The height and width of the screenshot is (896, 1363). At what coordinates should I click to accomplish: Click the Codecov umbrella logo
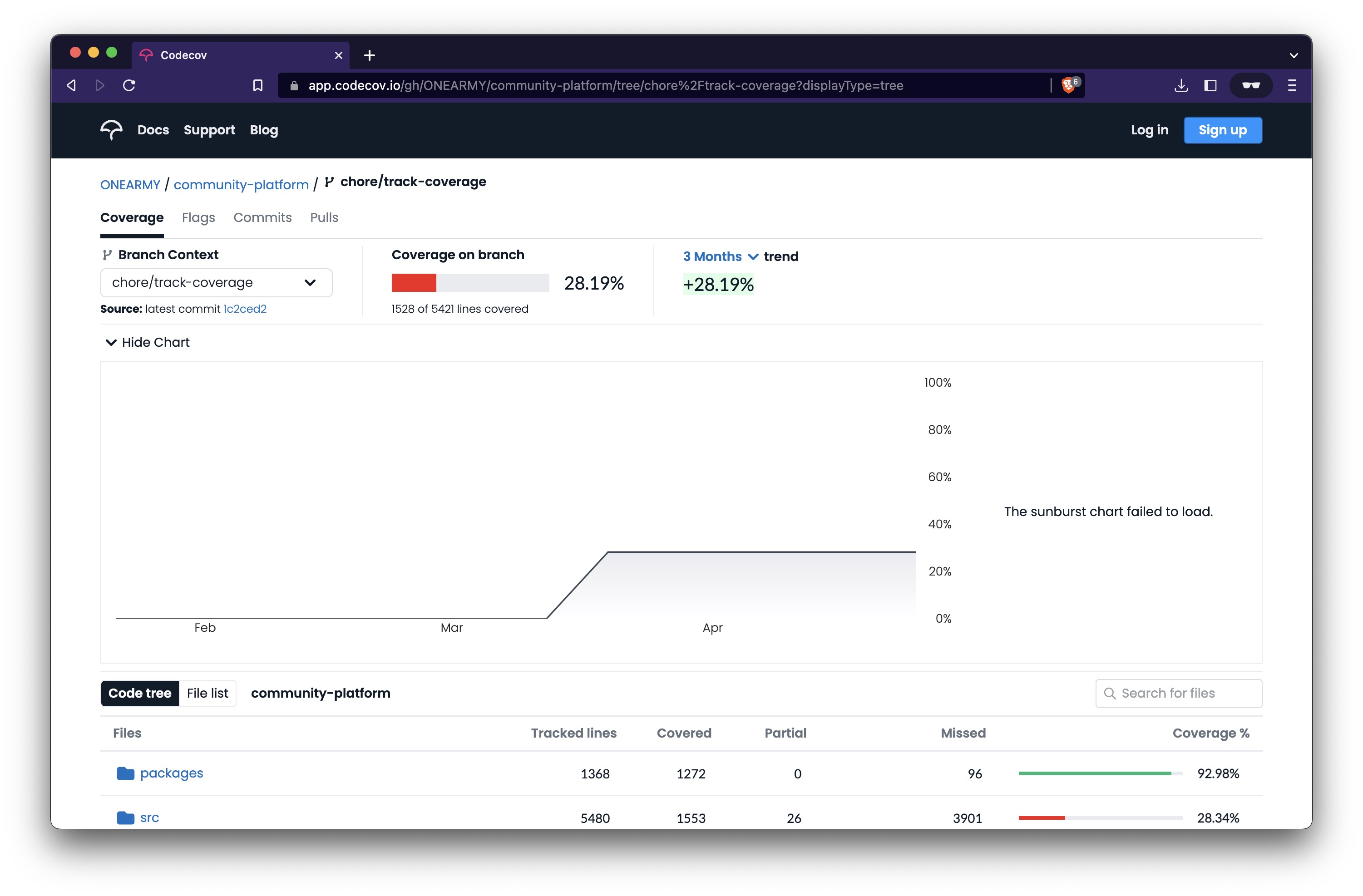pyautogui.click(x=111, y=130)
